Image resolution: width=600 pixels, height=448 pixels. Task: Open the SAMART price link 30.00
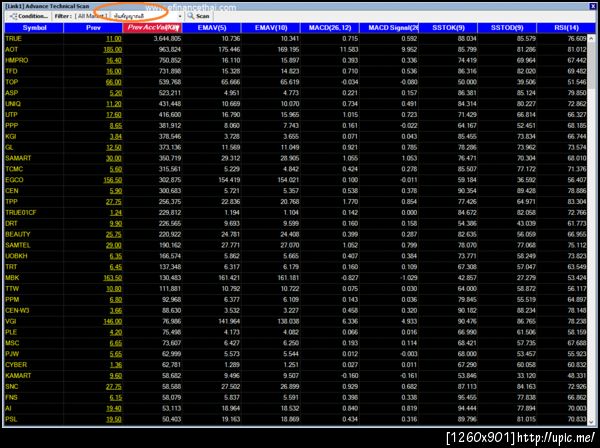click(114, 158)
